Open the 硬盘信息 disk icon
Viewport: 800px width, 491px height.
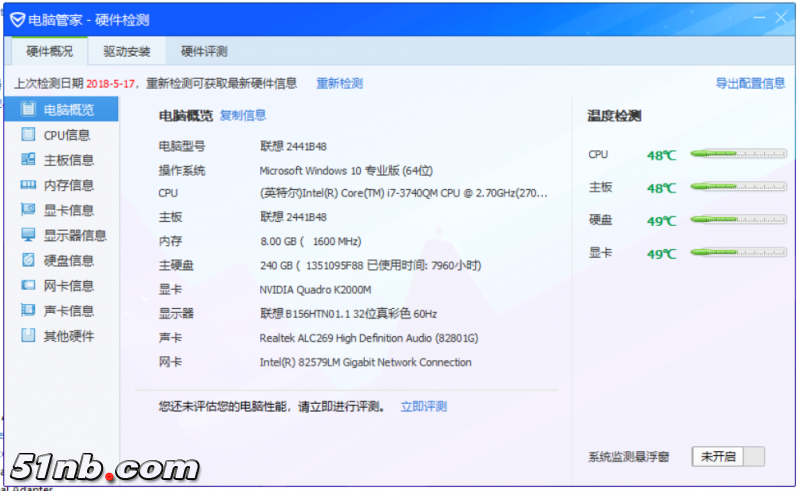(28, 260)
